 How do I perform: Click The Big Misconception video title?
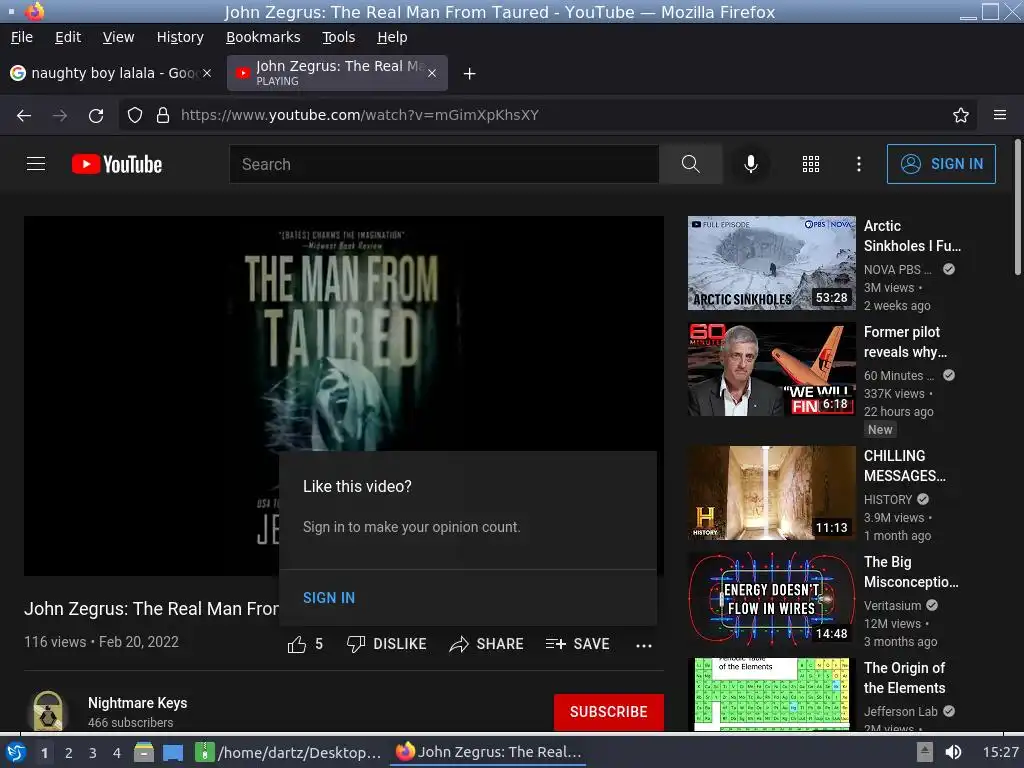(x=911, y=571)
